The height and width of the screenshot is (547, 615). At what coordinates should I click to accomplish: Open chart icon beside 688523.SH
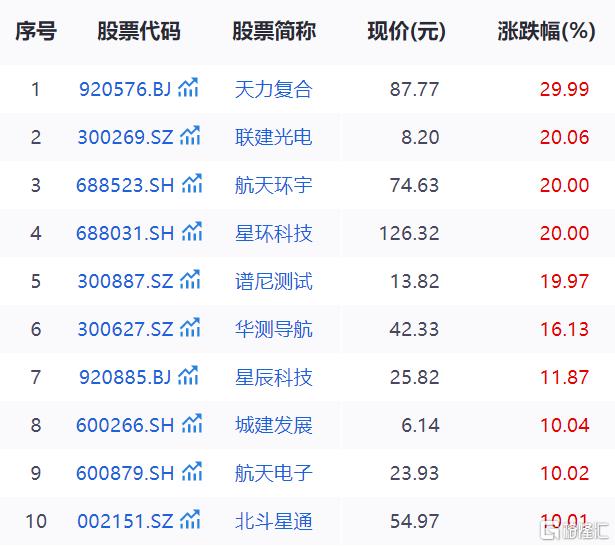pyautogui.click(x=192, y=184)
